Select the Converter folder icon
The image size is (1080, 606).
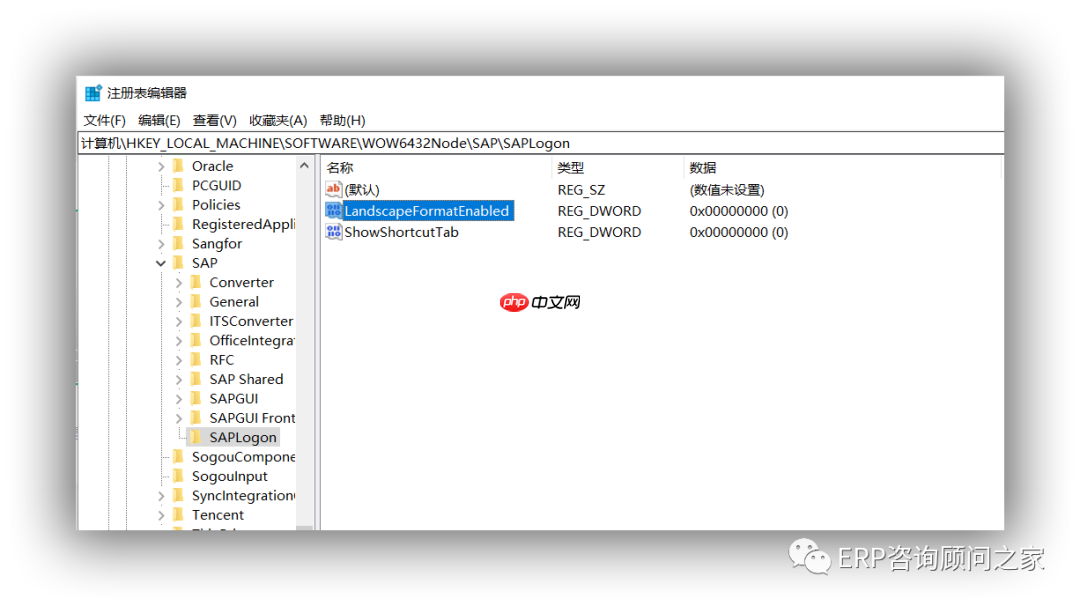pos(196,282)
